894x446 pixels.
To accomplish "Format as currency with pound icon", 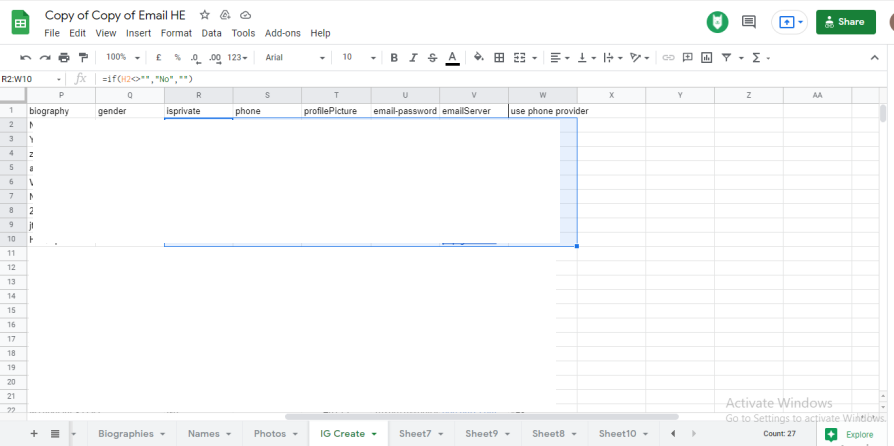I will tap(159, 58).
